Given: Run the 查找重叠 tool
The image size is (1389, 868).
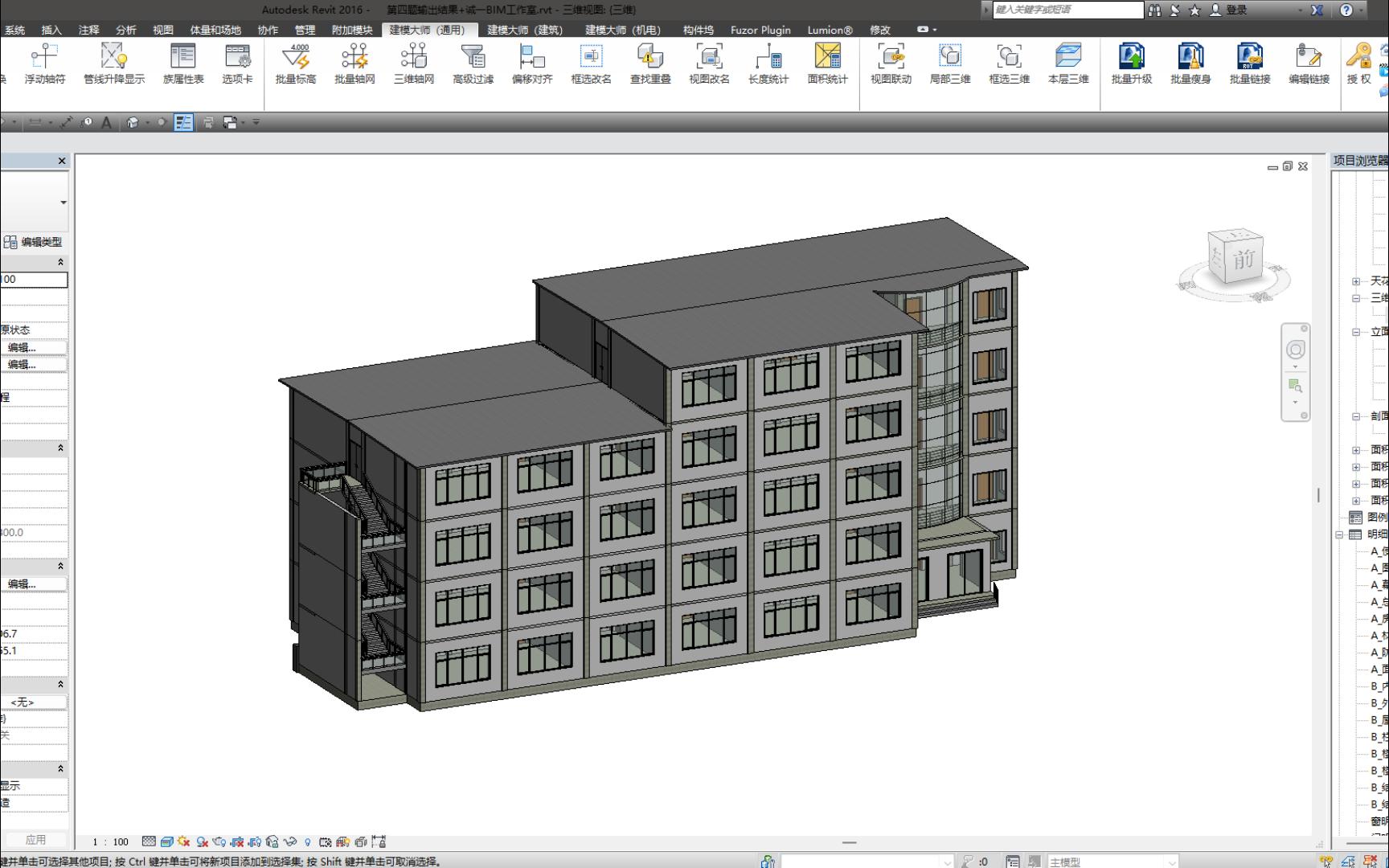Looking at the screenshot, I should tap(650, 63).
